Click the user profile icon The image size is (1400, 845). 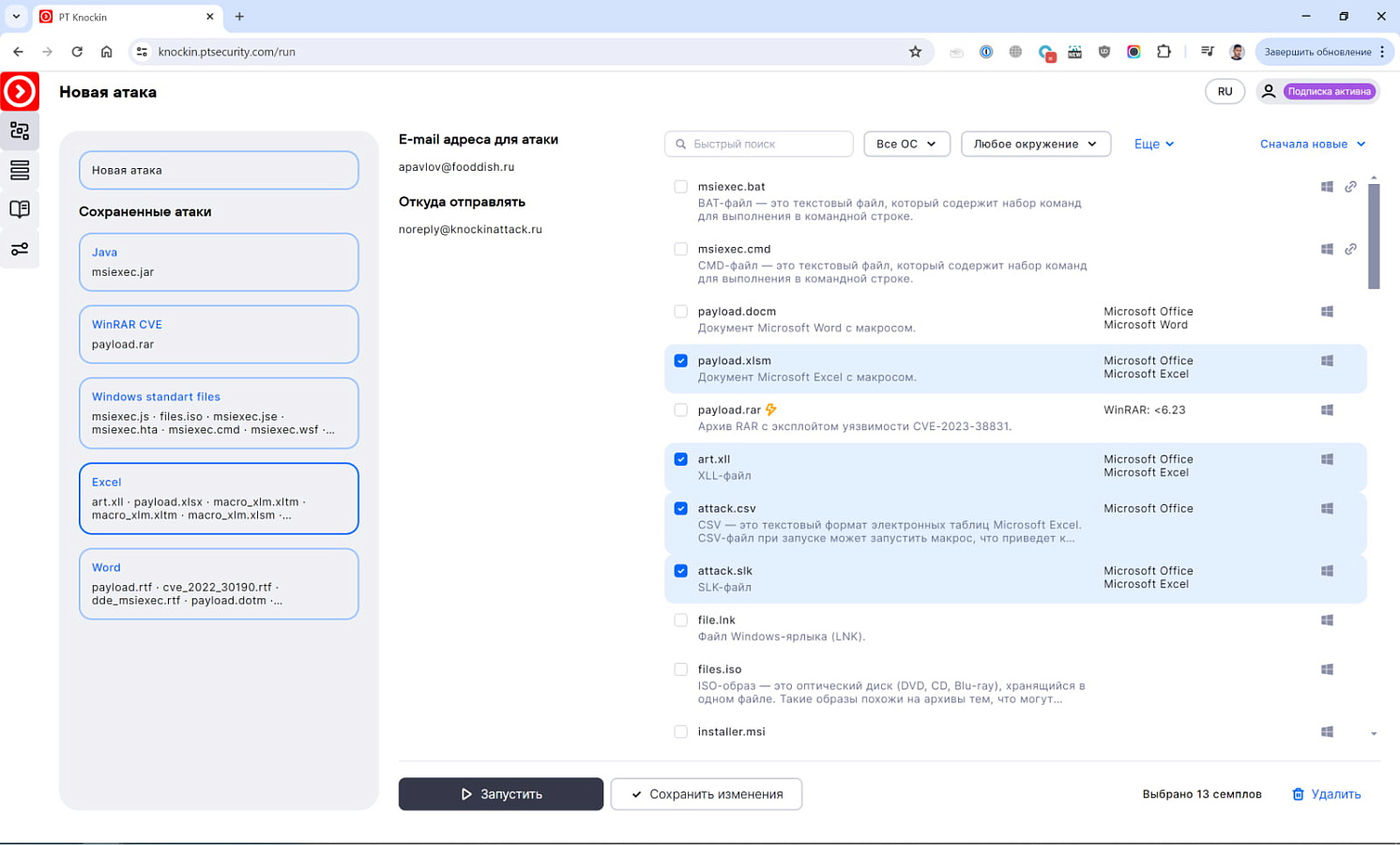[x=1269, y=91]
